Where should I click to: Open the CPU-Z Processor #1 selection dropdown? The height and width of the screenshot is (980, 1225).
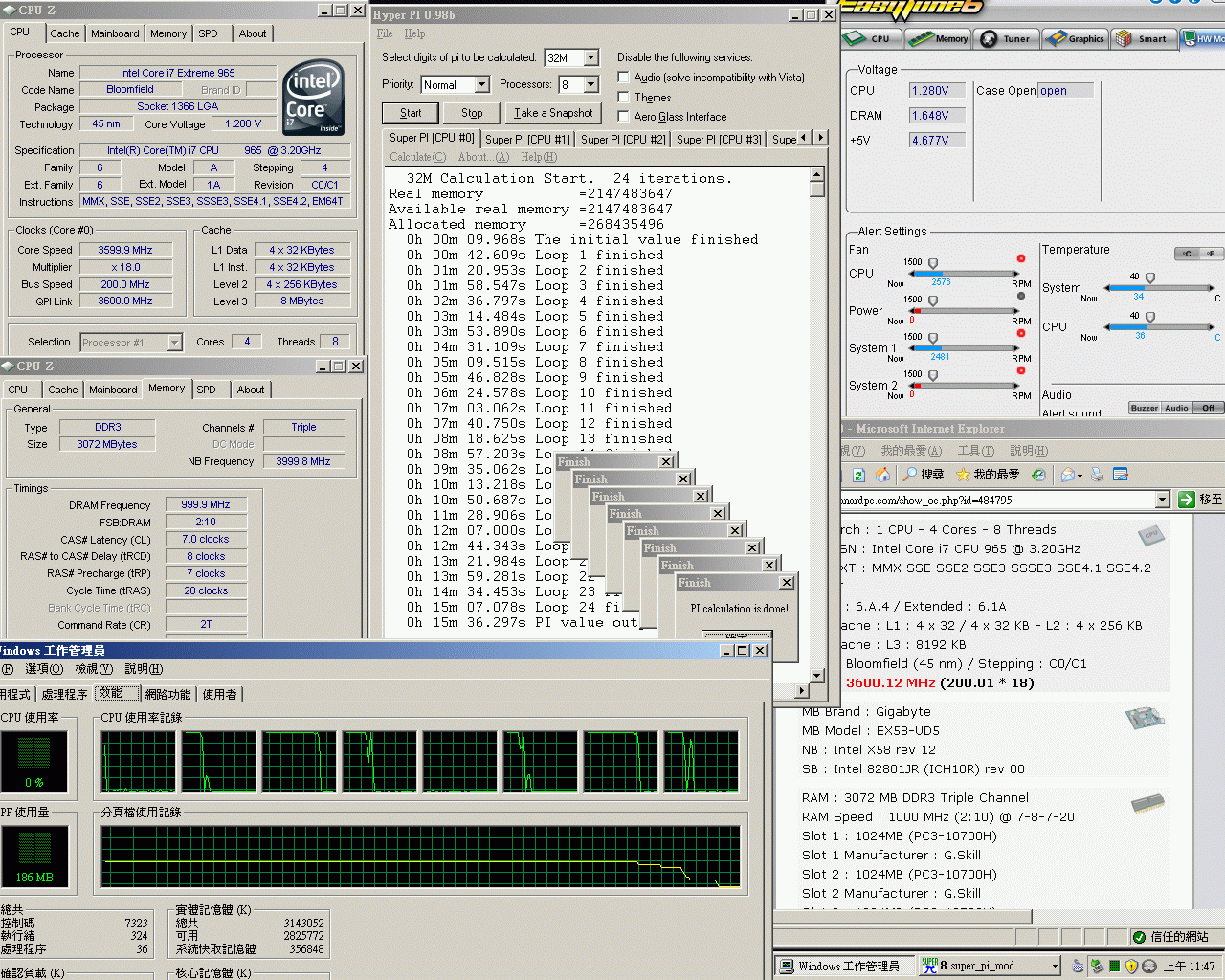[175, 343]
